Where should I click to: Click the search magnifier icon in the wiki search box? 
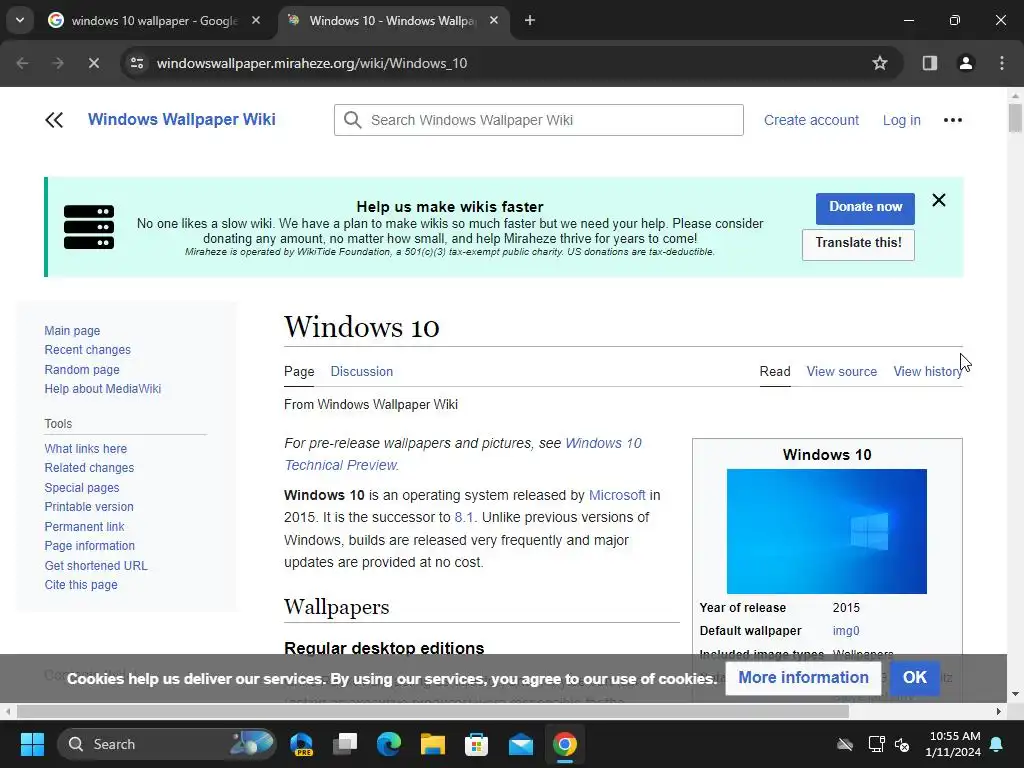[x=353, y=120]
